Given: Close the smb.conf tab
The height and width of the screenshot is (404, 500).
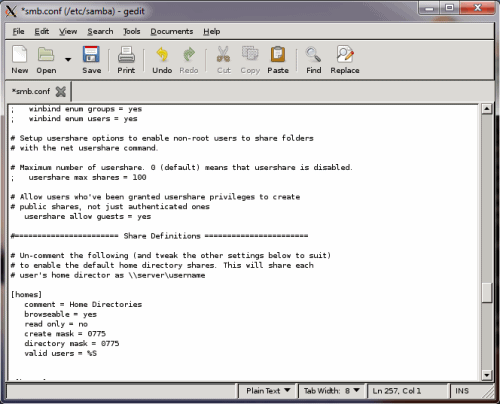Looking at the screenshot, I should pos(61,91).
